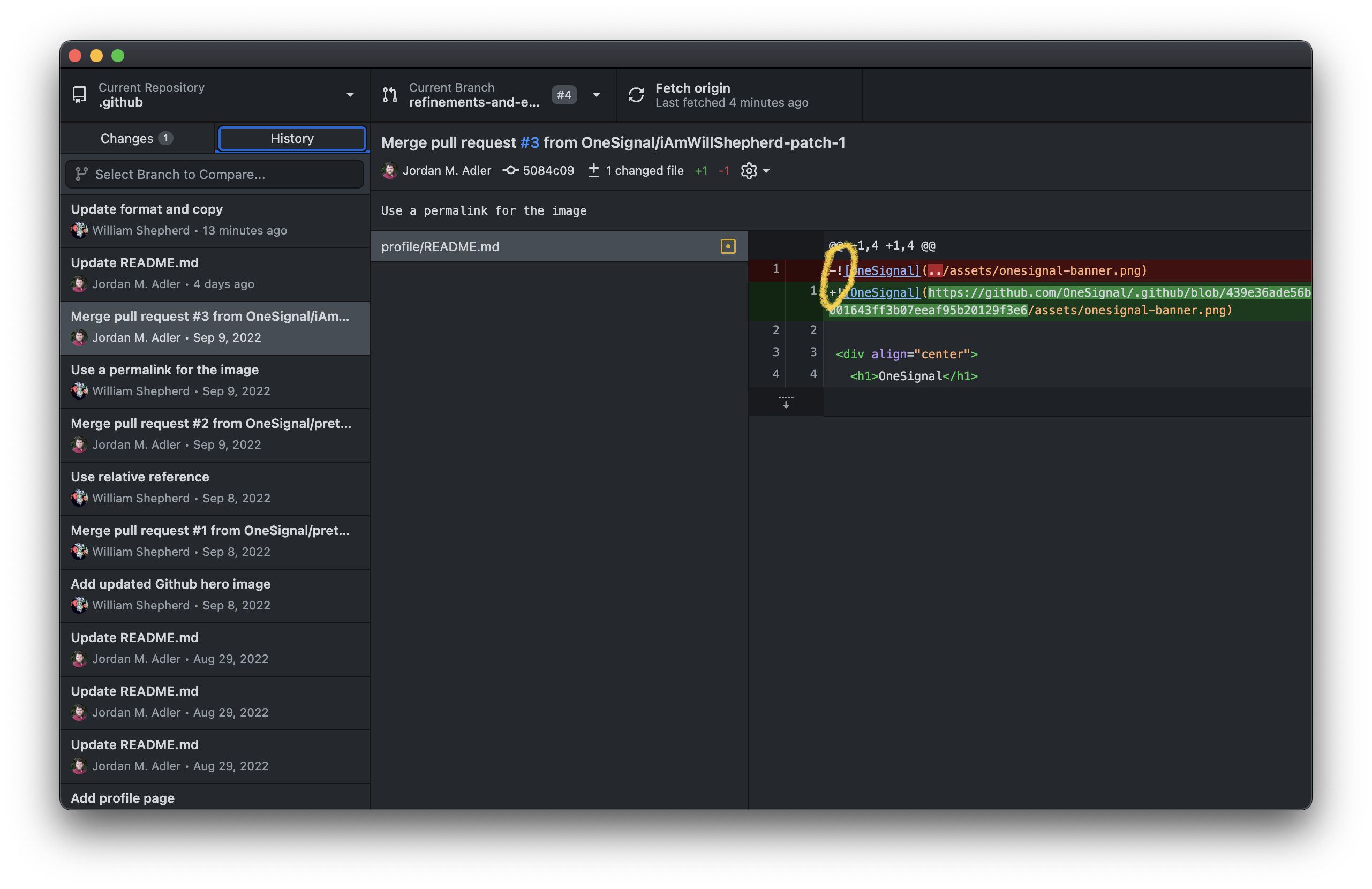This screenshot has height=889, width=1372.
Task: Click the #4 ahead-behind badge
Action: (x=564, y=95)
